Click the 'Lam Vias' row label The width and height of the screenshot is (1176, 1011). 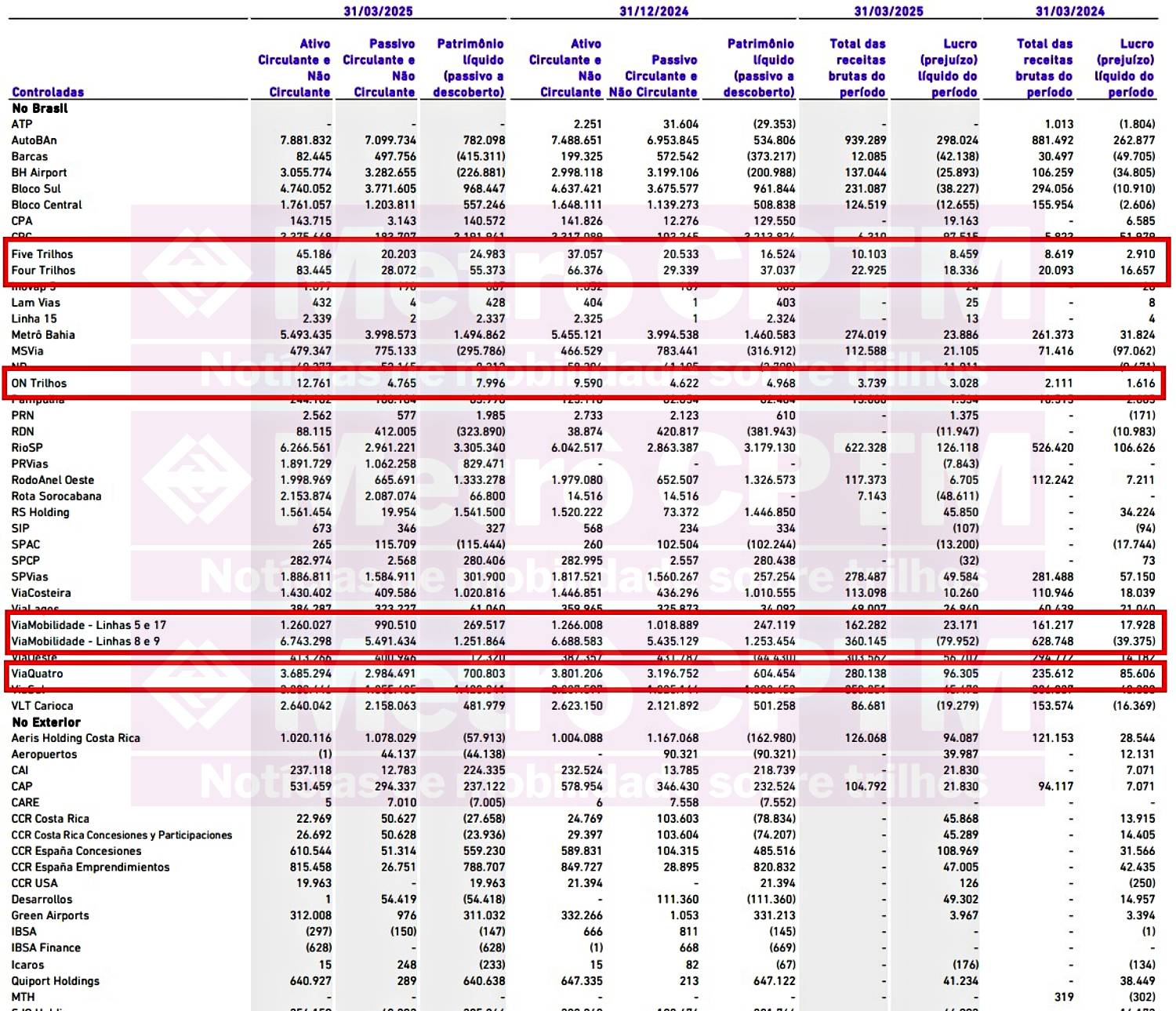pyautogui.click(x=35, y=302)
